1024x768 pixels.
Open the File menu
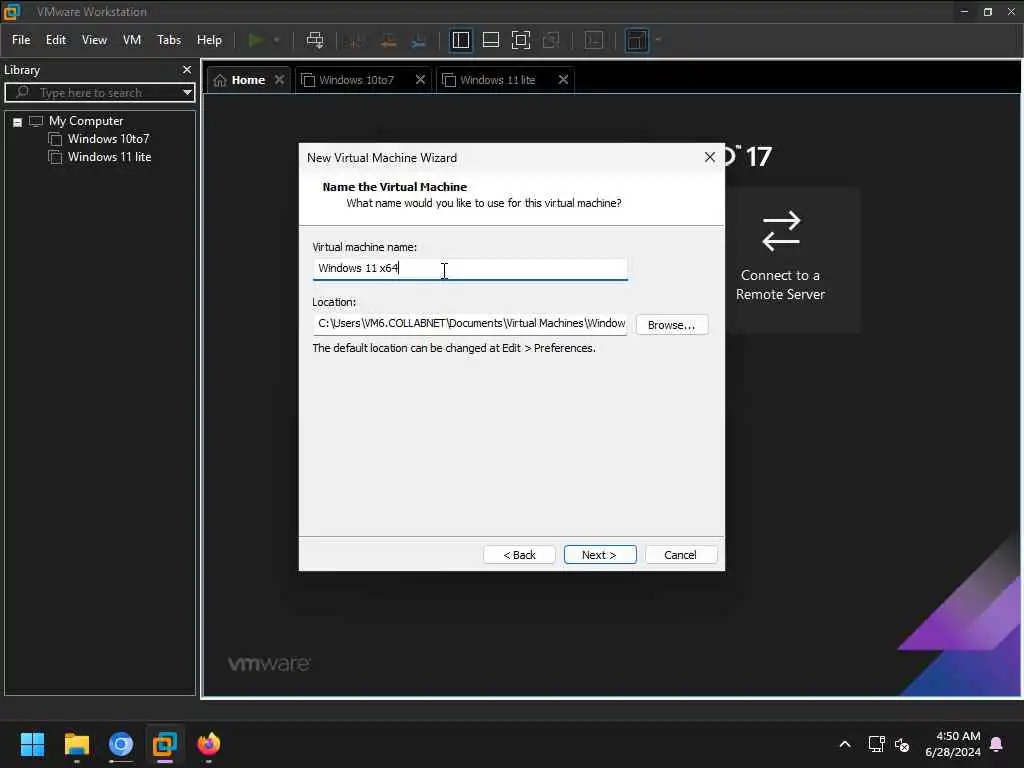21,40
